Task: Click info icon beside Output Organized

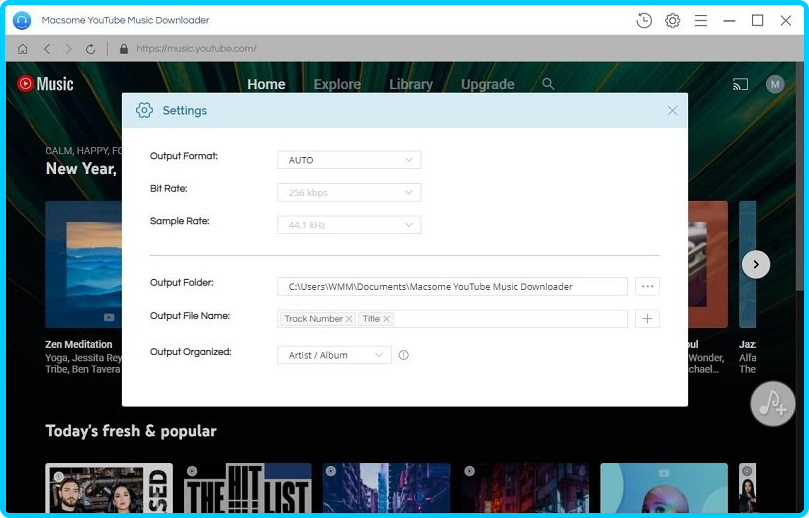Action: coord(403,355)
